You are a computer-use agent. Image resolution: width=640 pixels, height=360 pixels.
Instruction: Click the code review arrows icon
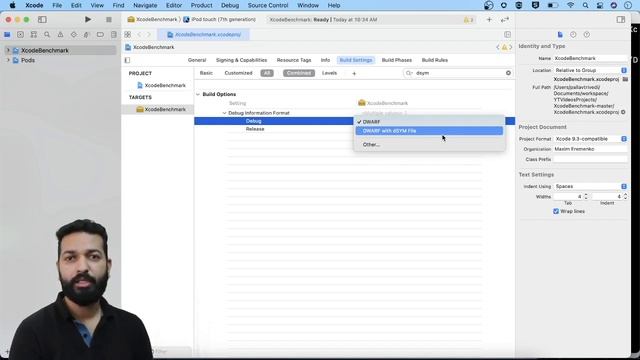pos(505,20)
